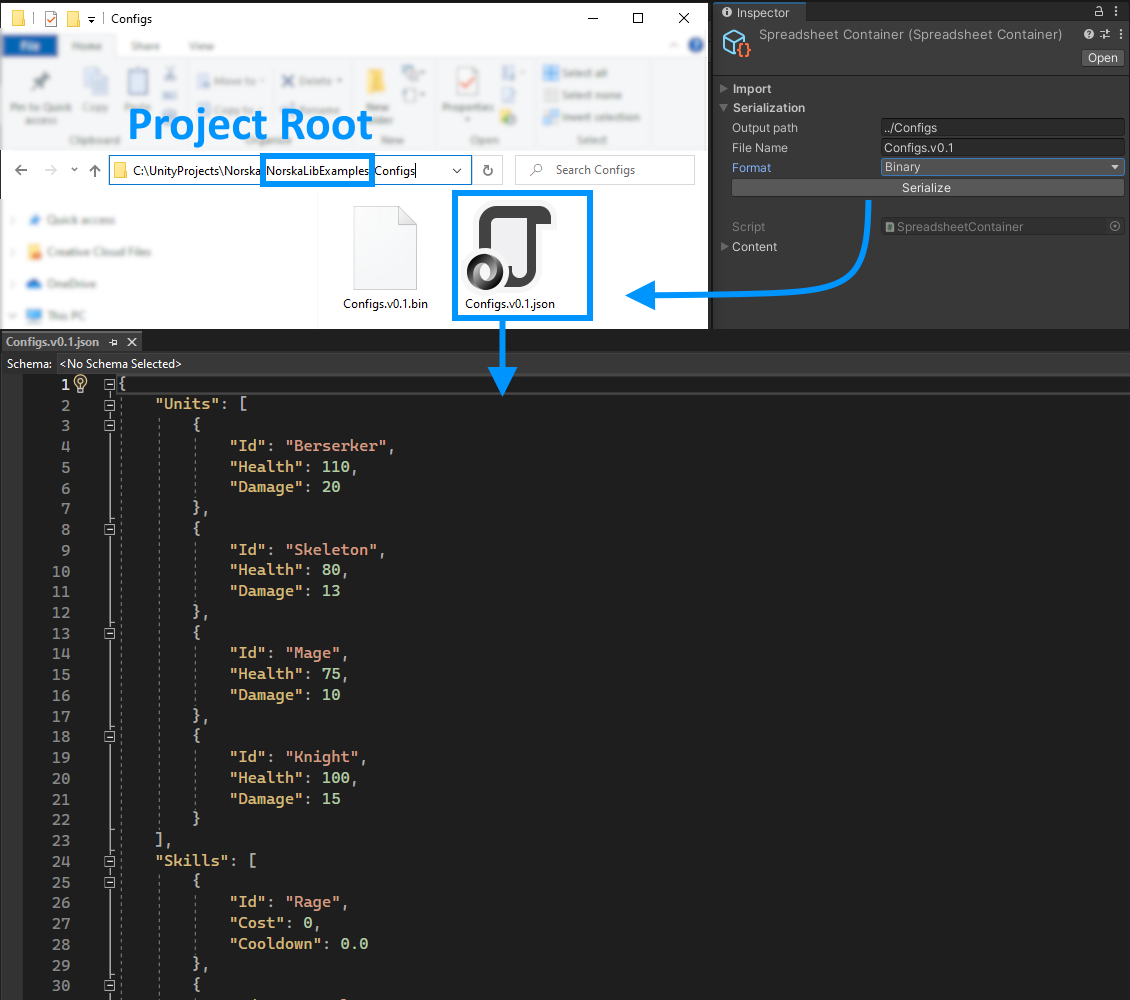Viewport: 1130px width, 1000px height.
Task: Pin the Configs.v0.1.json editor tab
Action: point(113,342)
